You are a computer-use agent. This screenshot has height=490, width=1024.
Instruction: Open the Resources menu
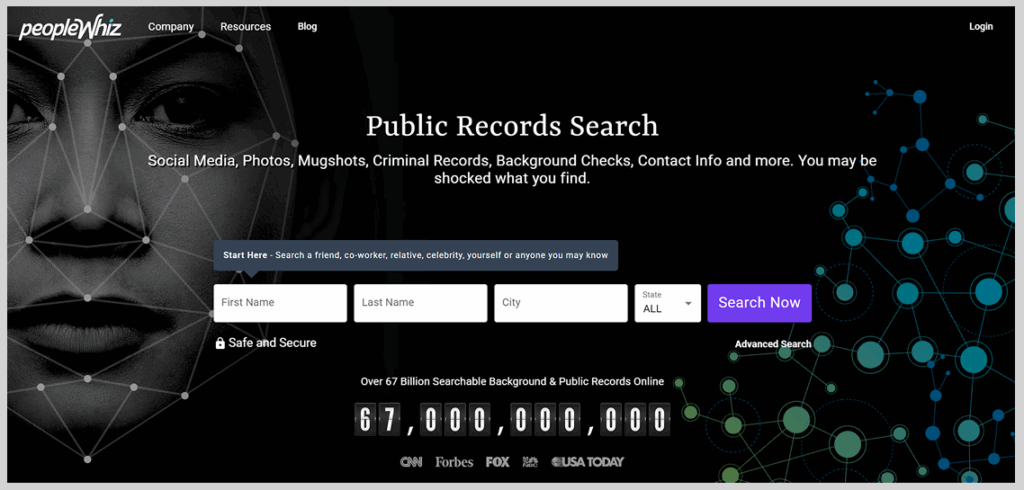click(x=245, y=27)
